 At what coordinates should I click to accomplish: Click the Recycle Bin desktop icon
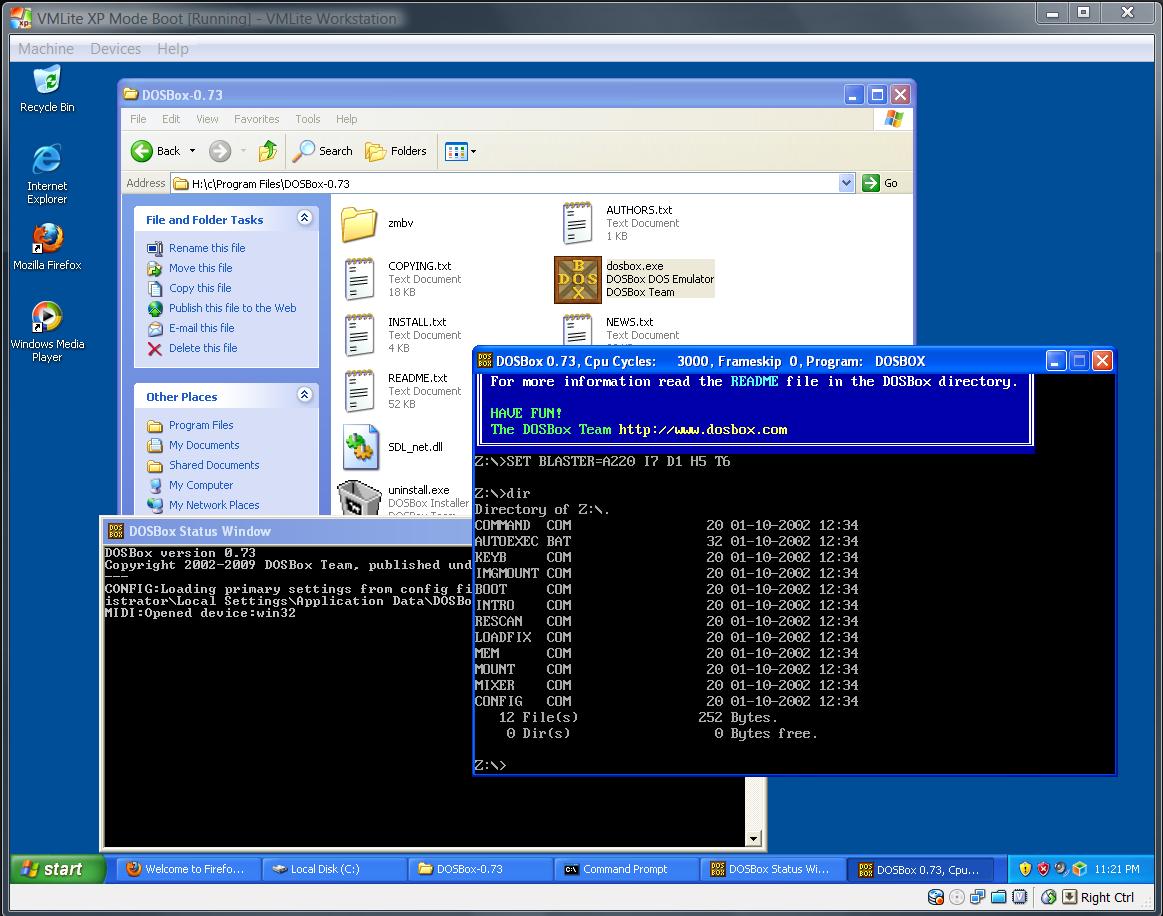(47, 82)
